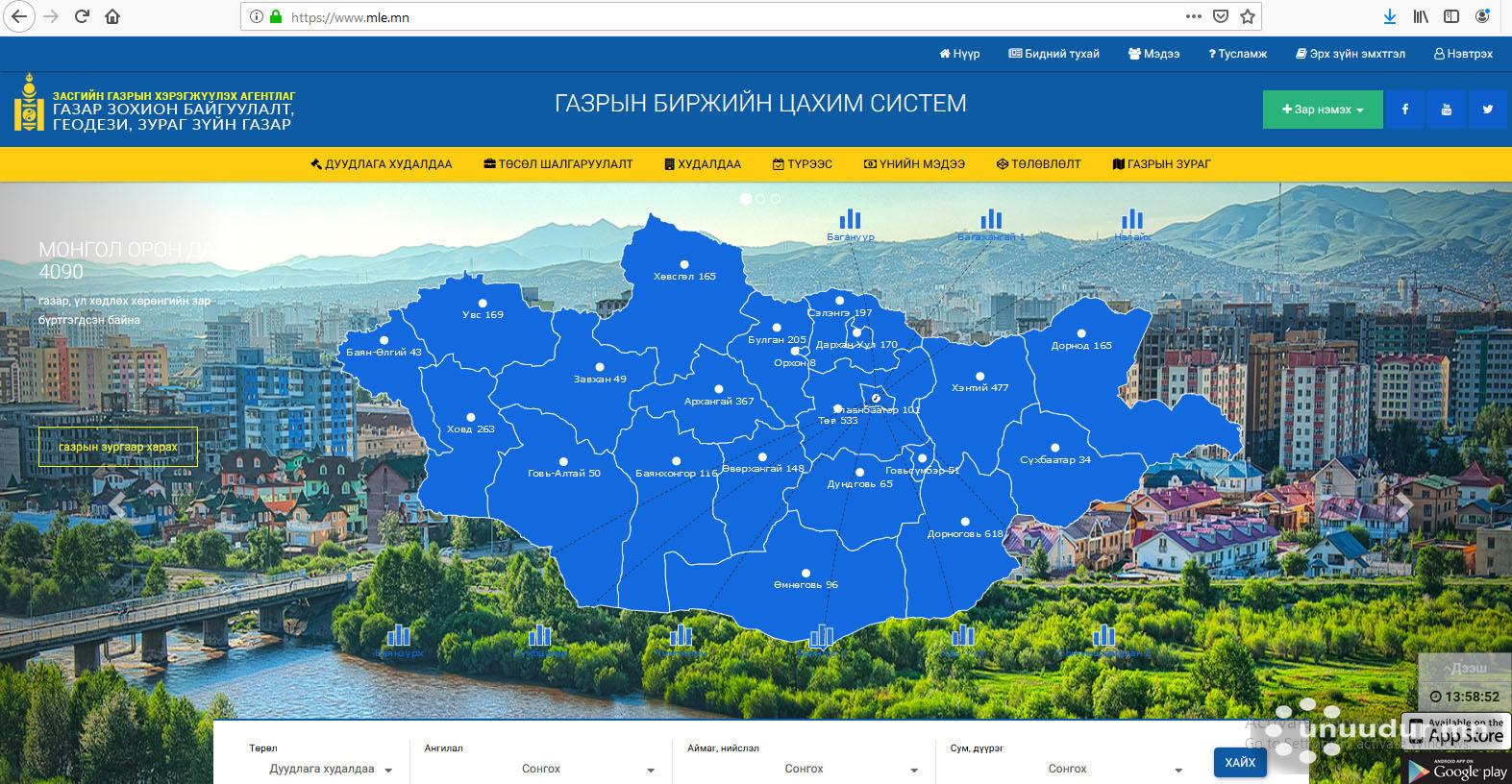The image size is (1512, 784).
Task: Open the ТҮРЭЭС menu item
Action: 803,164
